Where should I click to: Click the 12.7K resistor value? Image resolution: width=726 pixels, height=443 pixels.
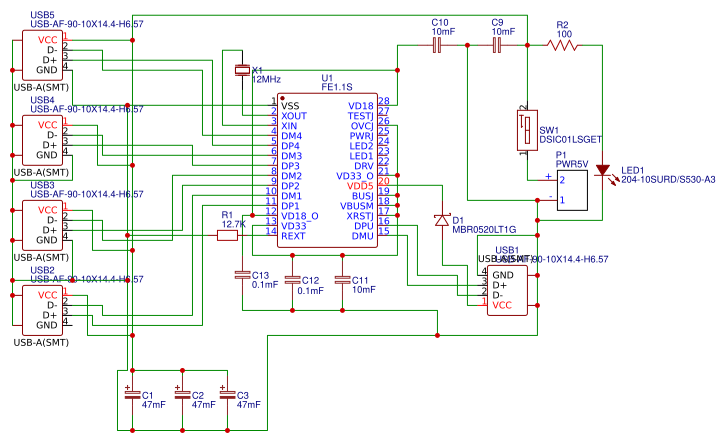point(234,224)
